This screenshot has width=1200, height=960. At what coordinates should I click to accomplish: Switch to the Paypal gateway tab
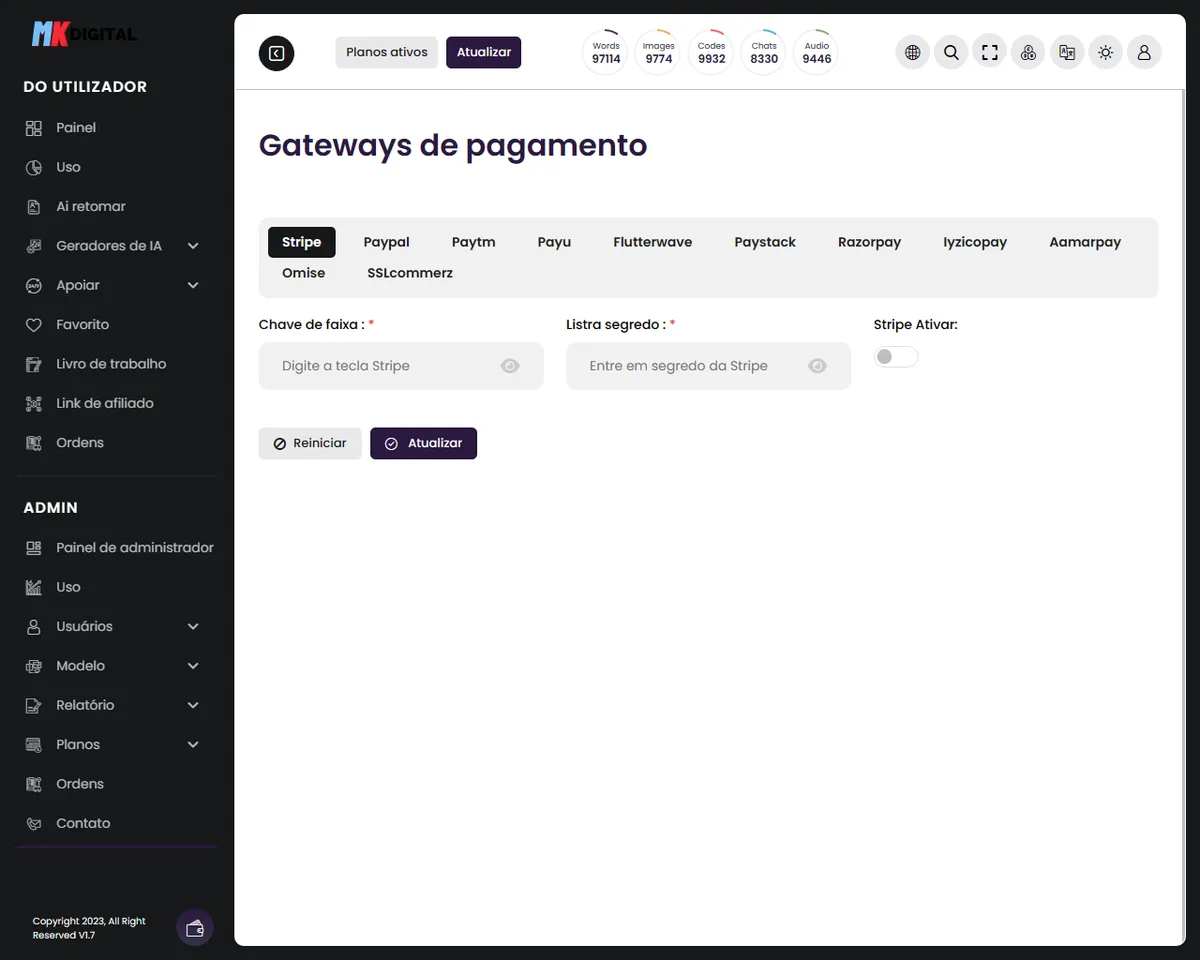click(x=386, y=242)
